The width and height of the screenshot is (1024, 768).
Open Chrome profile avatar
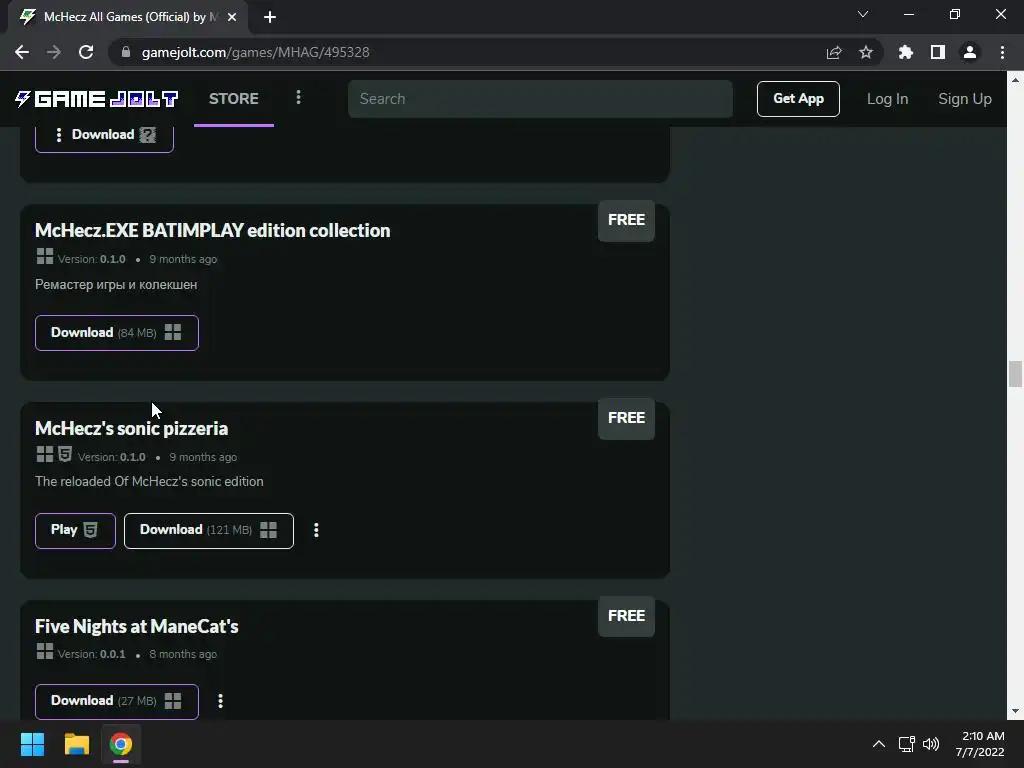point(970,52)
